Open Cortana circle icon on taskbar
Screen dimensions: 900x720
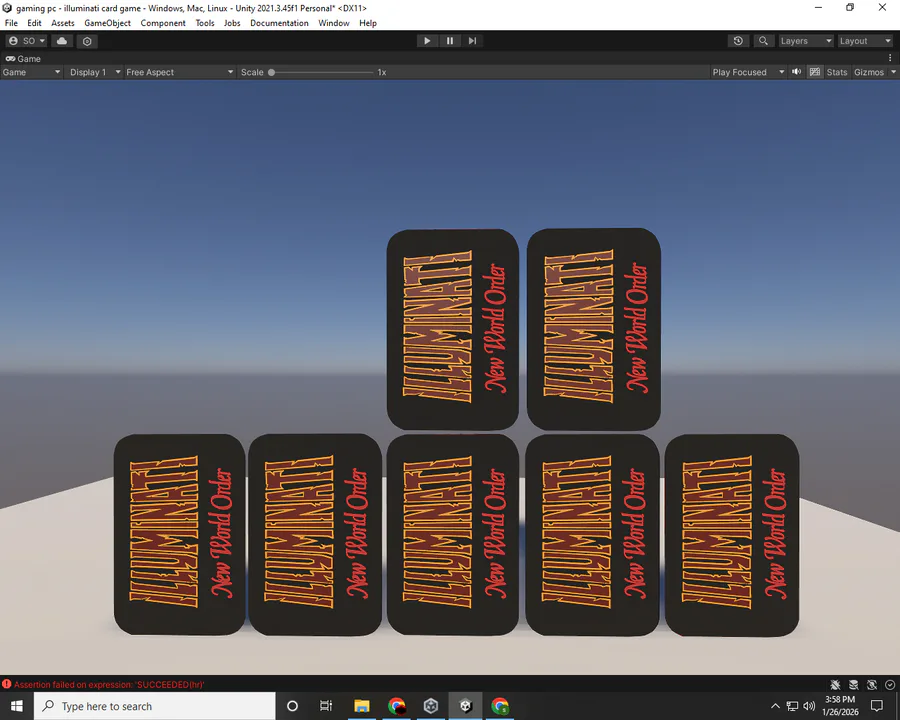coord(292,706)
